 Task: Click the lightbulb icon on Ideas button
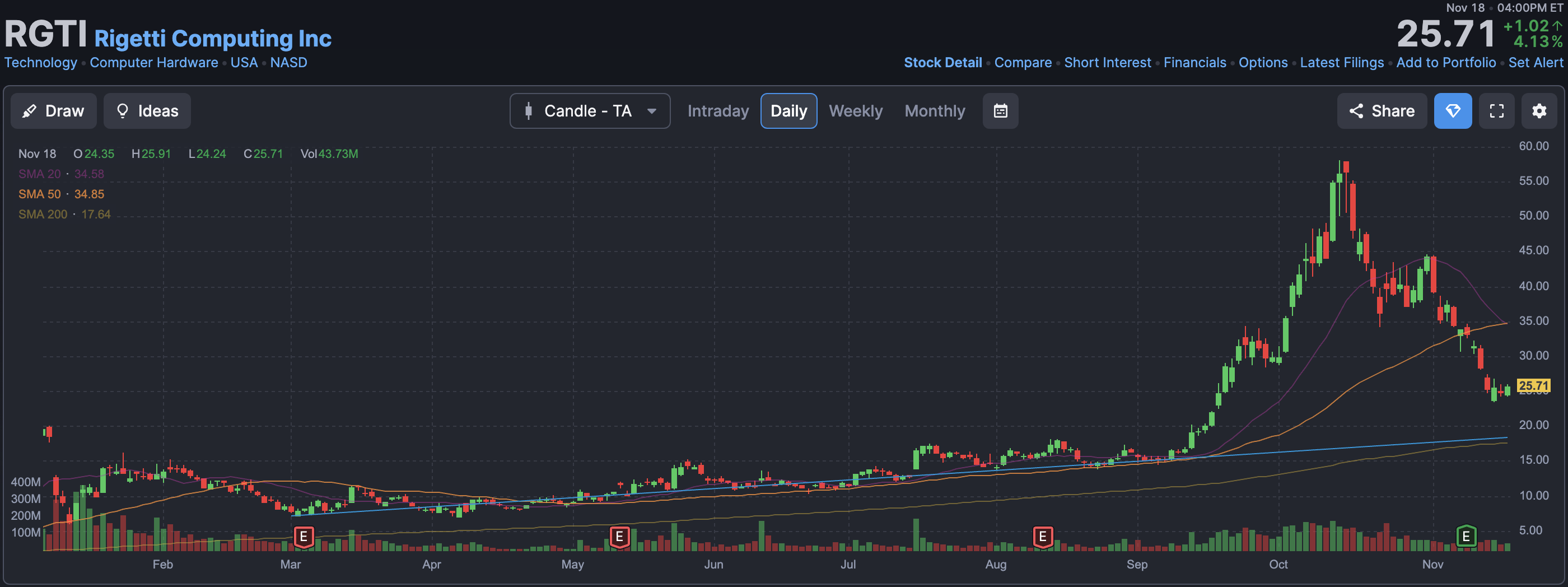pyautogui.click(x=122, y=111)
